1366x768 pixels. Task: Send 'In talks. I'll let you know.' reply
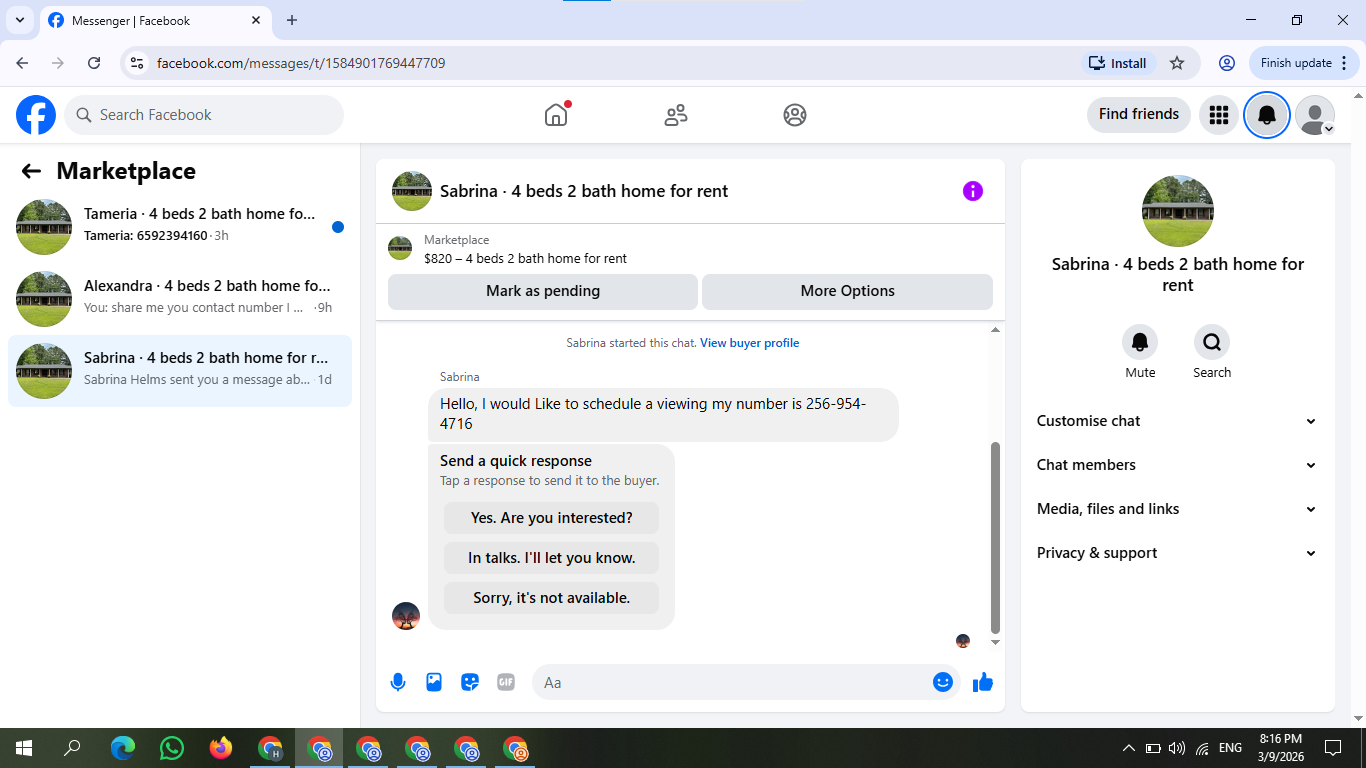point(552,558)
